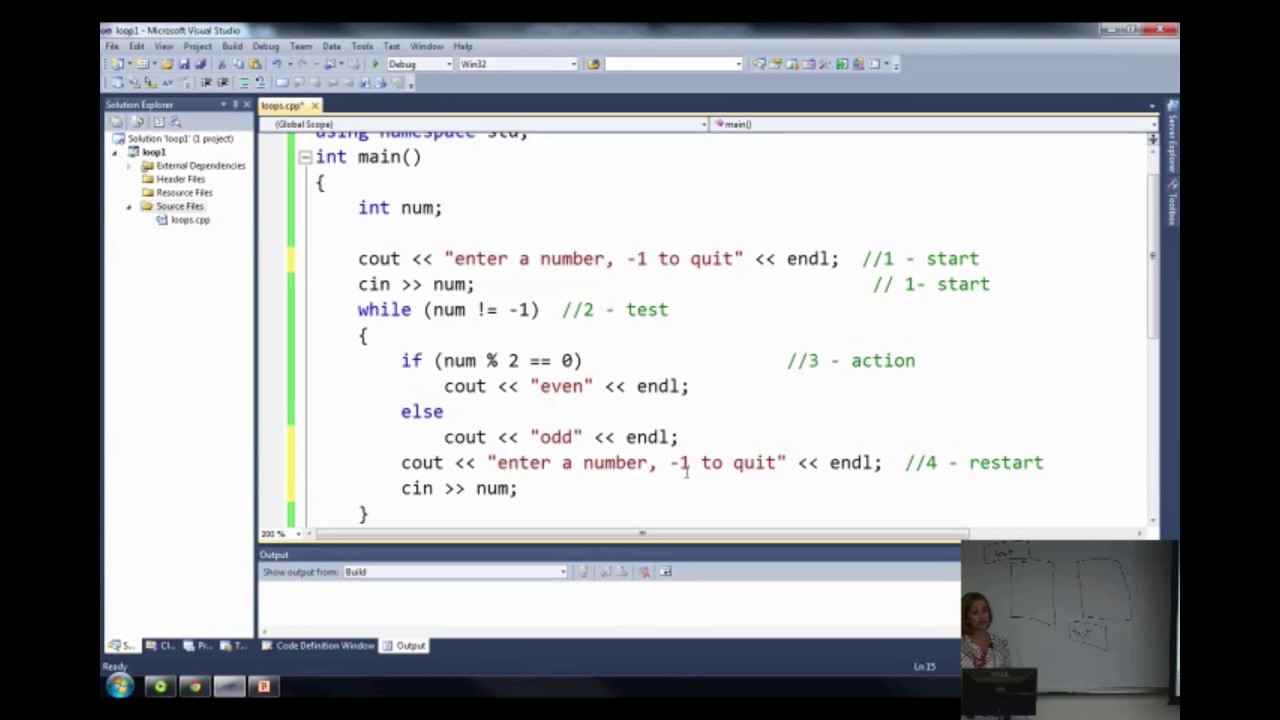
Task: Click the Save All toolbar icon
Action: (200, 64)
